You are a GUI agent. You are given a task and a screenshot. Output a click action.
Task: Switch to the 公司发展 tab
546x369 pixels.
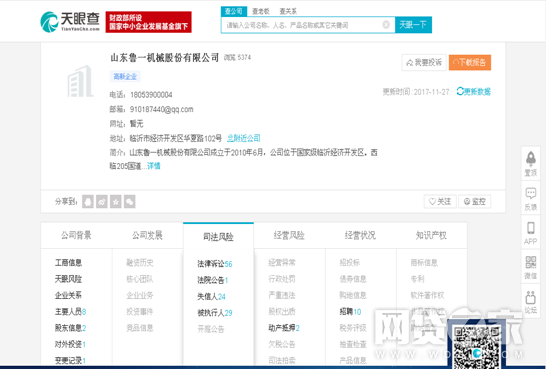pyautogui.click(x=147, y=236)
